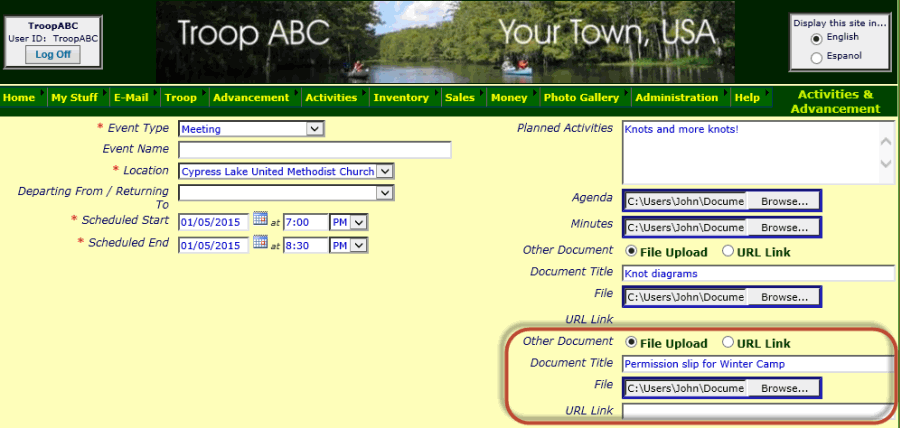Click the Activities & Advancement heading
This screenshot has height=428, width=900.
point(835,102)
